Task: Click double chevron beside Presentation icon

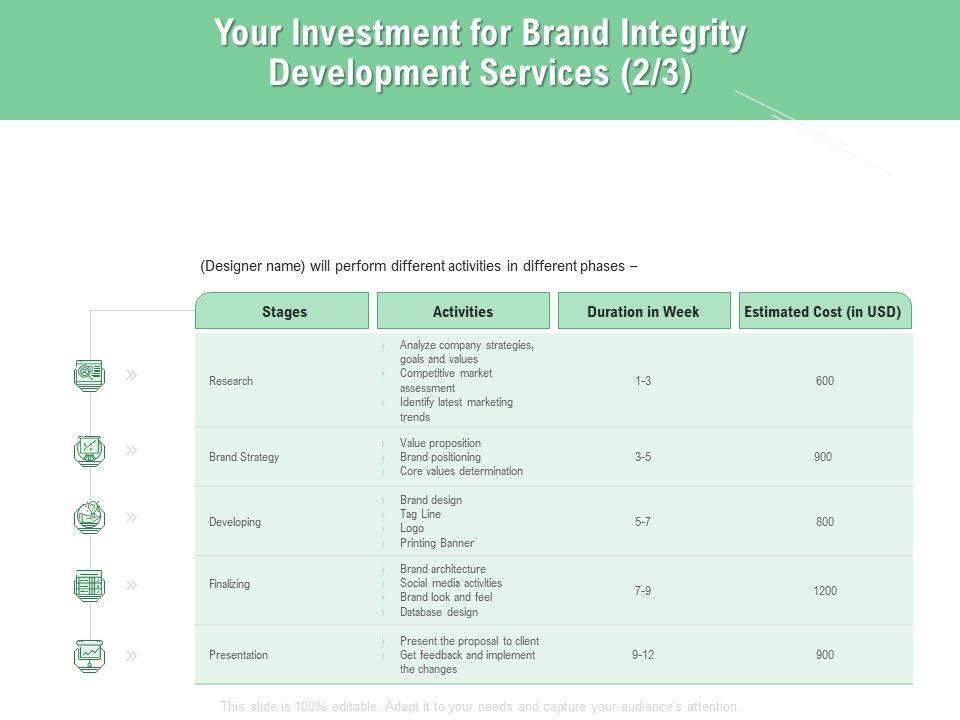Action: [x=132, y=655]
